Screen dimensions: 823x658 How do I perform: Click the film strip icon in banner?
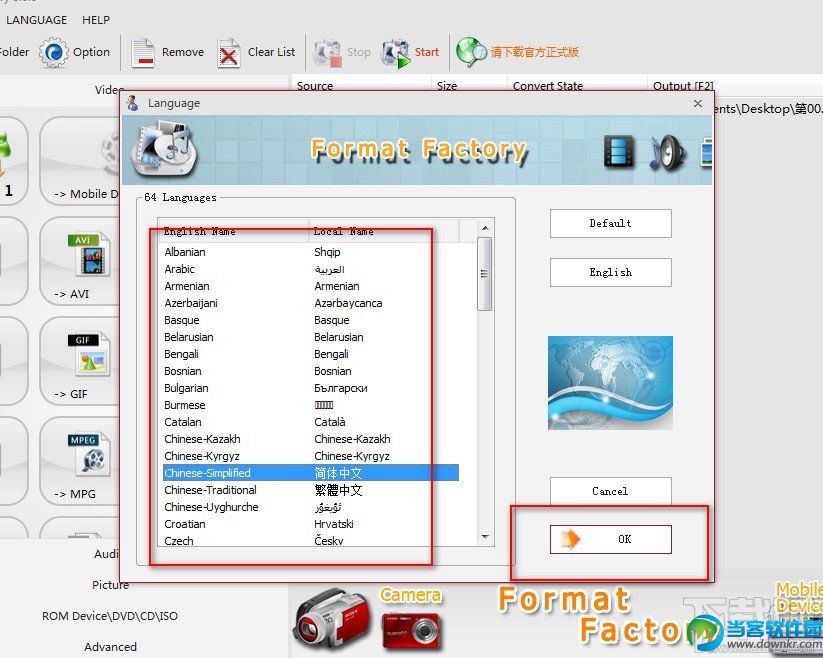(x=618, y=152)
